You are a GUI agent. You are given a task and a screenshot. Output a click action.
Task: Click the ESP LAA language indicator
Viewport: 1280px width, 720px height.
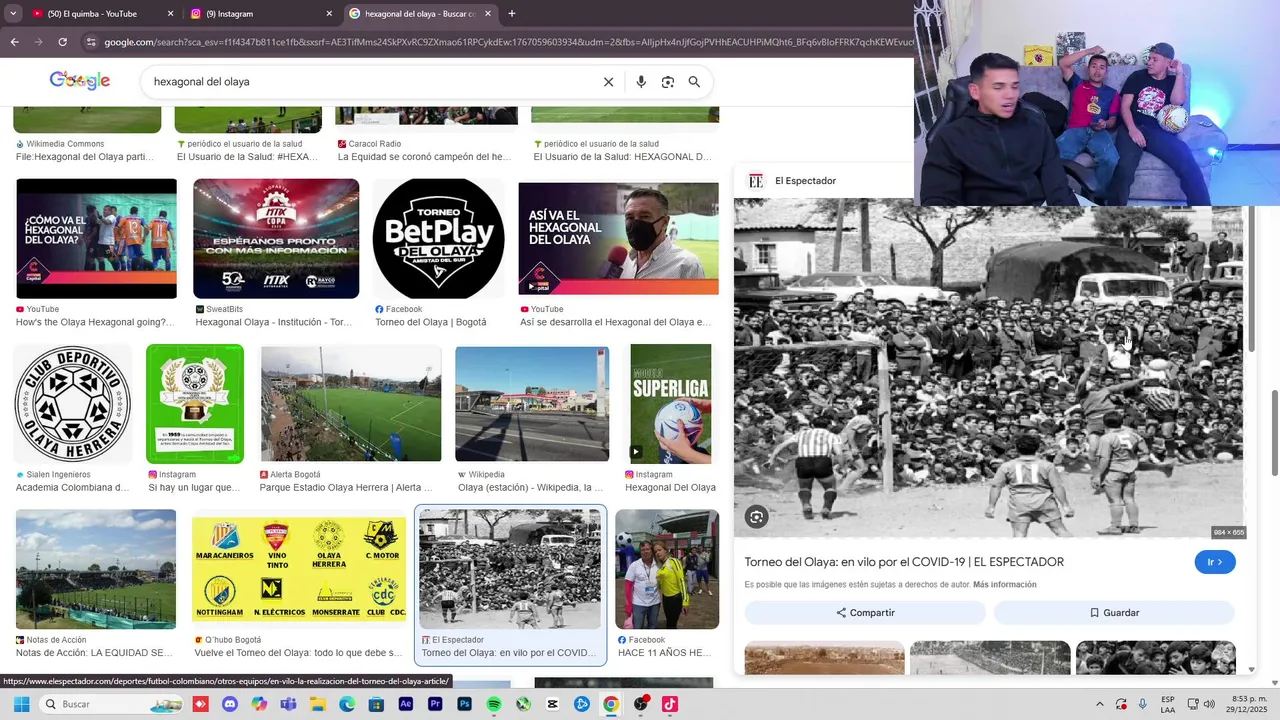click(1168, 704)
